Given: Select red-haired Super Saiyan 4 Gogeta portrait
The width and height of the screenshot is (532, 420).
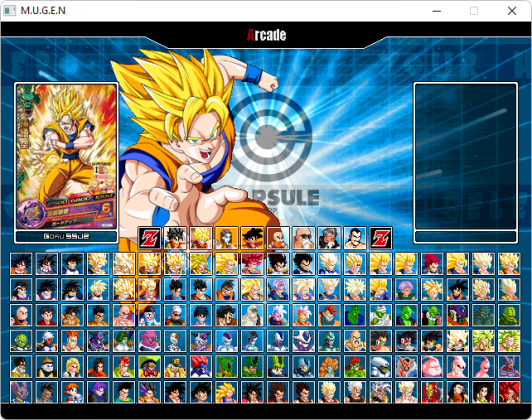Looking at the screenshot, I should [509, 392].
